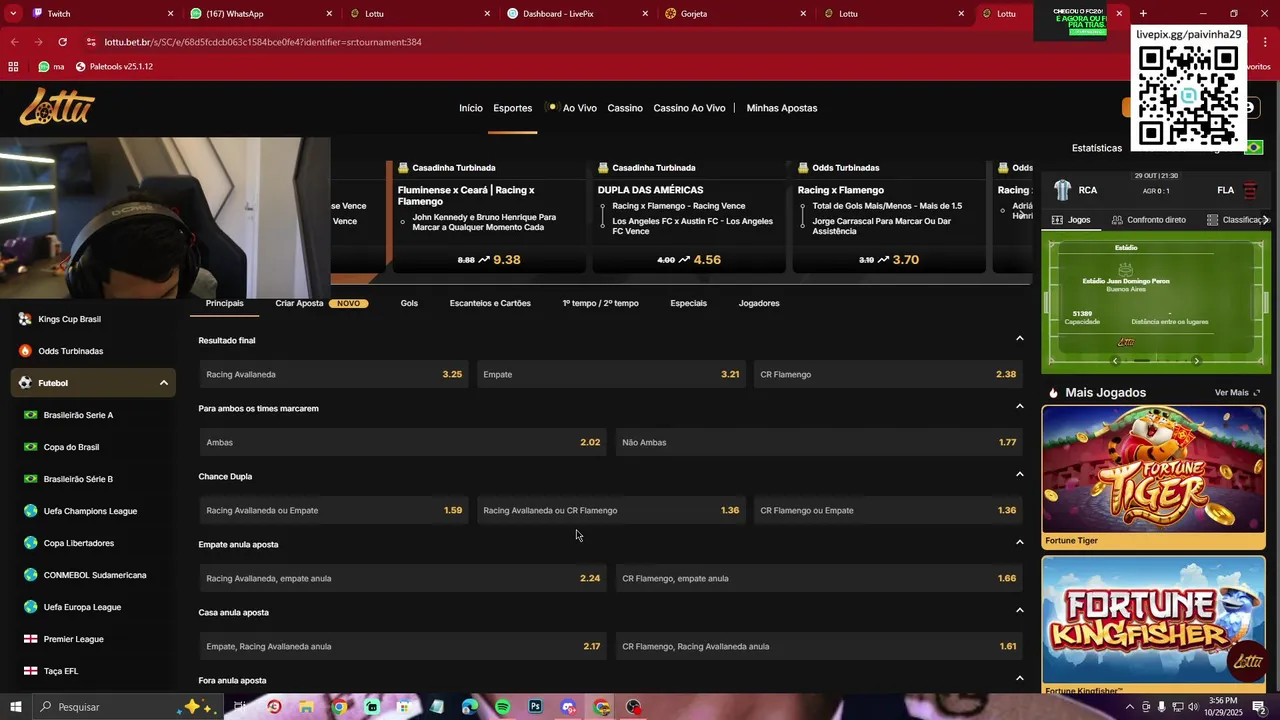Bet on Empate at 3.21
Screen dimensions: 1280x720
tap(611, 374)
